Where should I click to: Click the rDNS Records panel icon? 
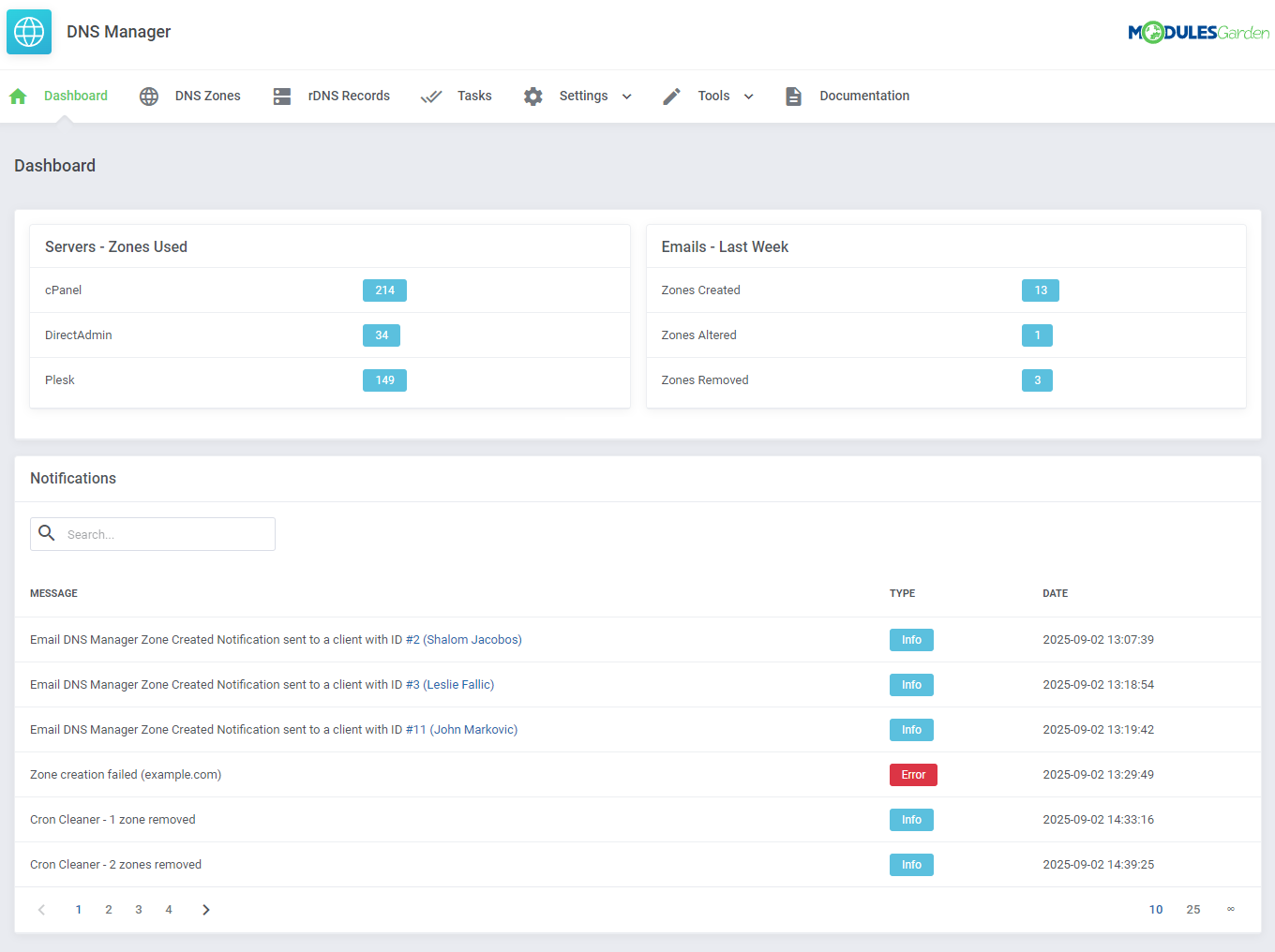282,96
